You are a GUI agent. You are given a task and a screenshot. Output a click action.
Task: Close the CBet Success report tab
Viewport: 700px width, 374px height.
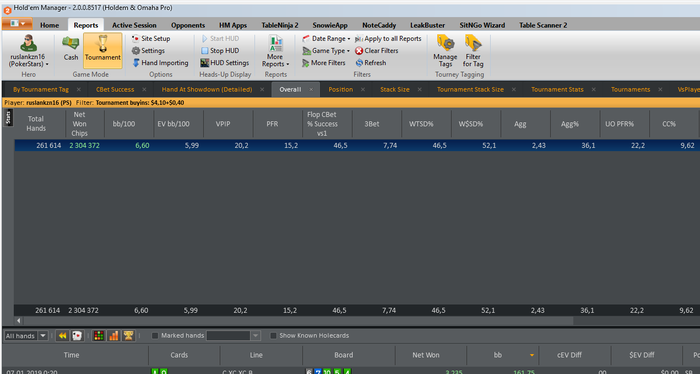144,90
